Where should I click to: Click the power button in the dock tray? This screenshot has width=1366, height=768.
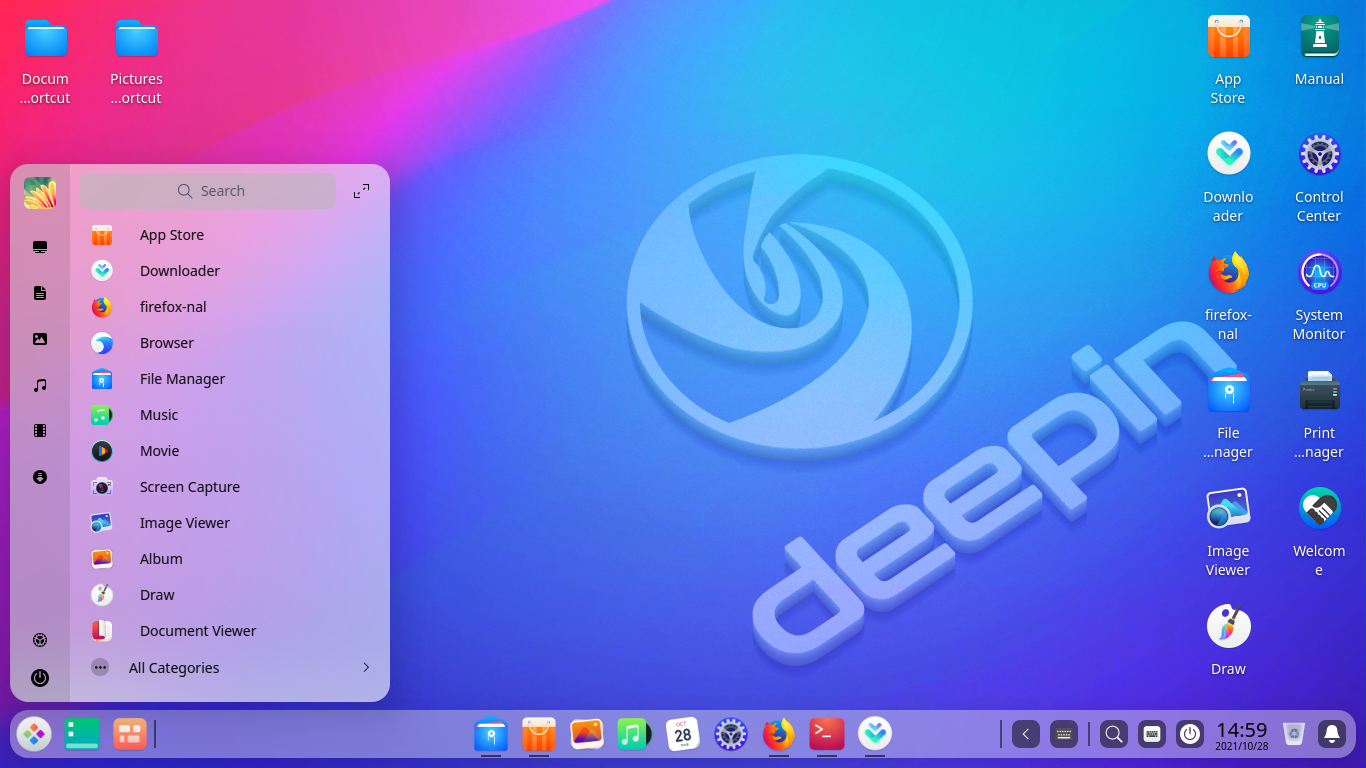click(x=1190, y=735)
